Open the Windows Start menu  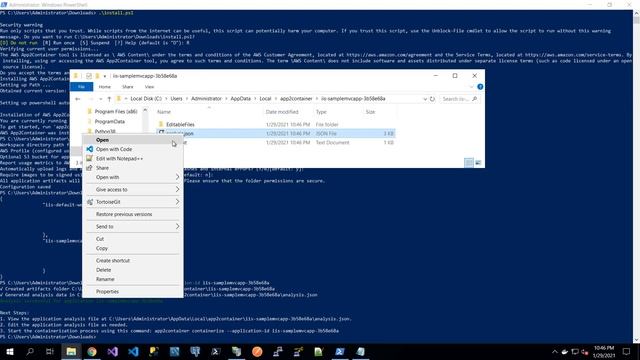click(10, 352)
